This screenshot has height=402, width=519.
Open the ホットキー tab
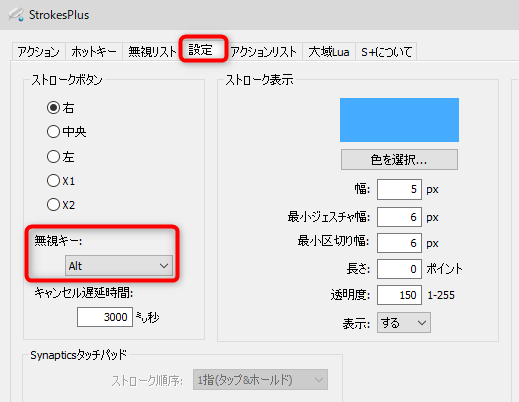(x=94, y=52)
